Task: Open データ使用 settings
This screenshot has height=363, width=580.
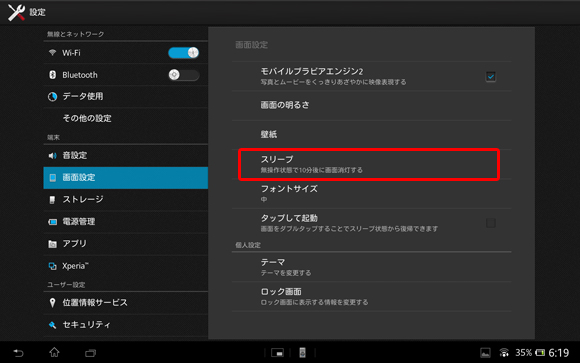Action: (x=126, y=97)
